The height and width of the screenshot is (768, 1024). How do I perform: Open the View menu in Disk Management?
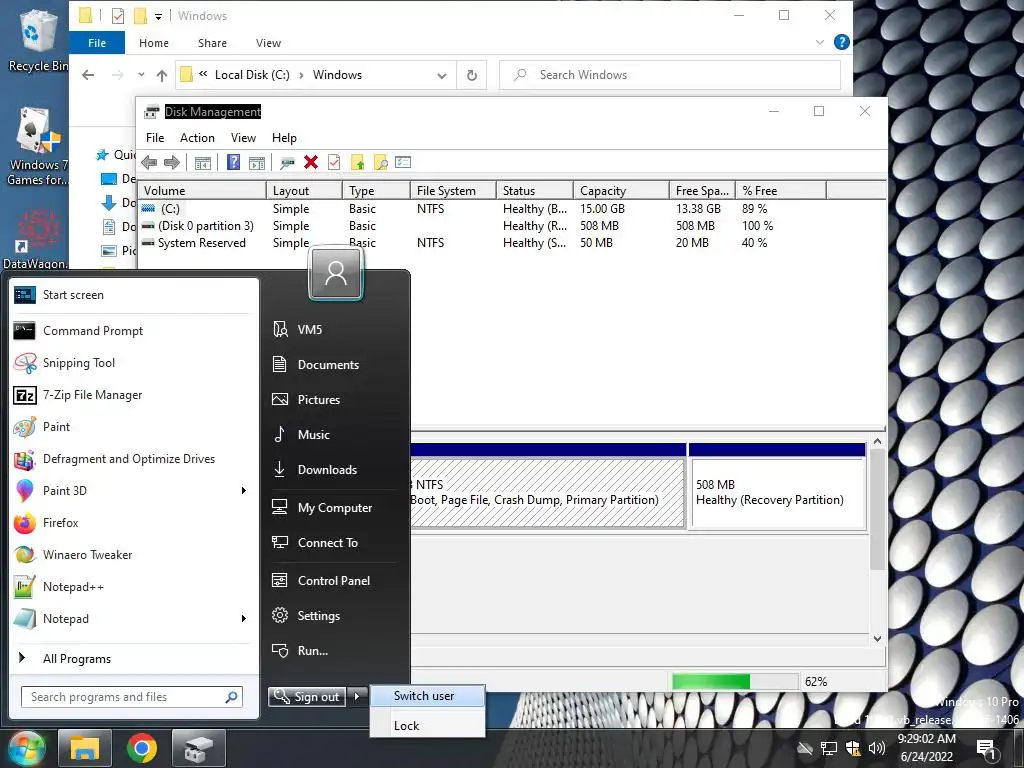243,138
